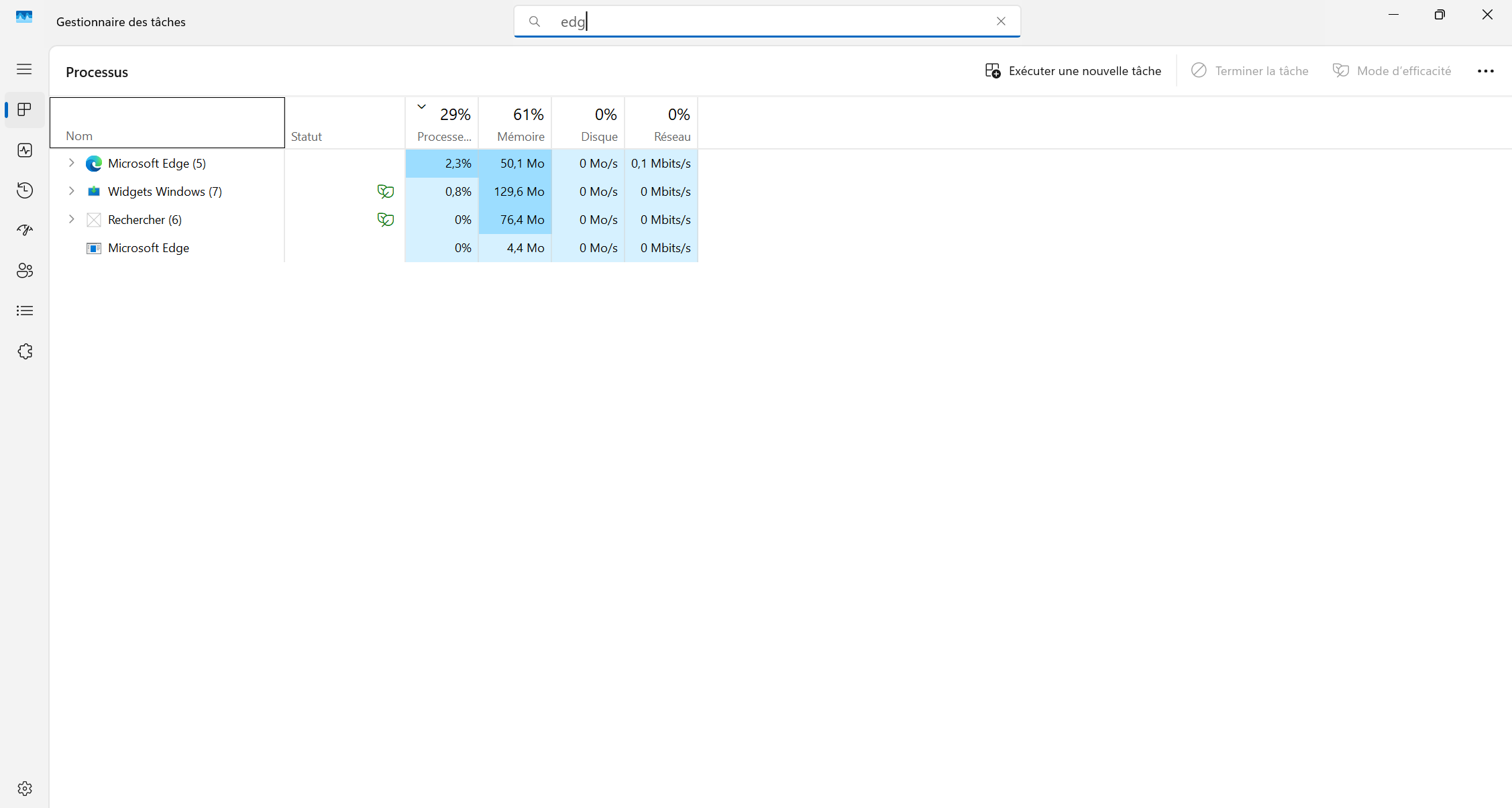Sort by the Réseau column header
This screenshot has height=808, width=1512.
661,123
